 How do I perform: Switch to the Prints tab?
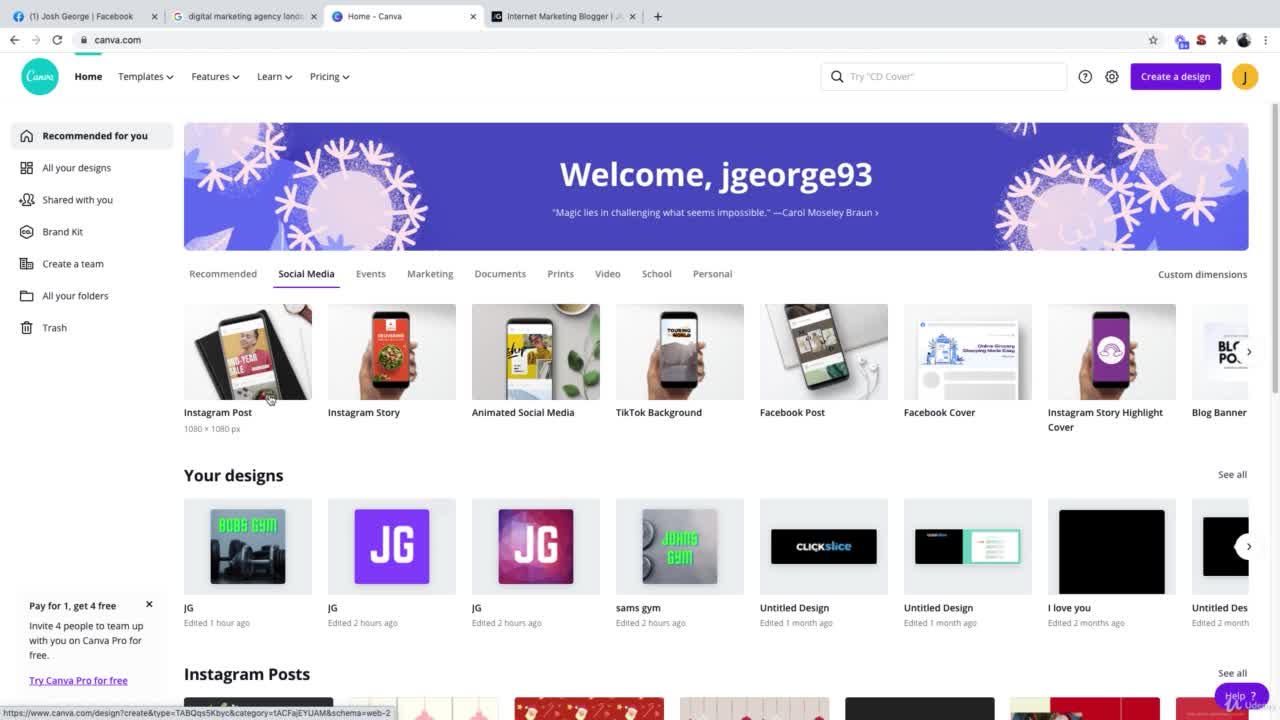pyautogui.click(x=560, y=274)
